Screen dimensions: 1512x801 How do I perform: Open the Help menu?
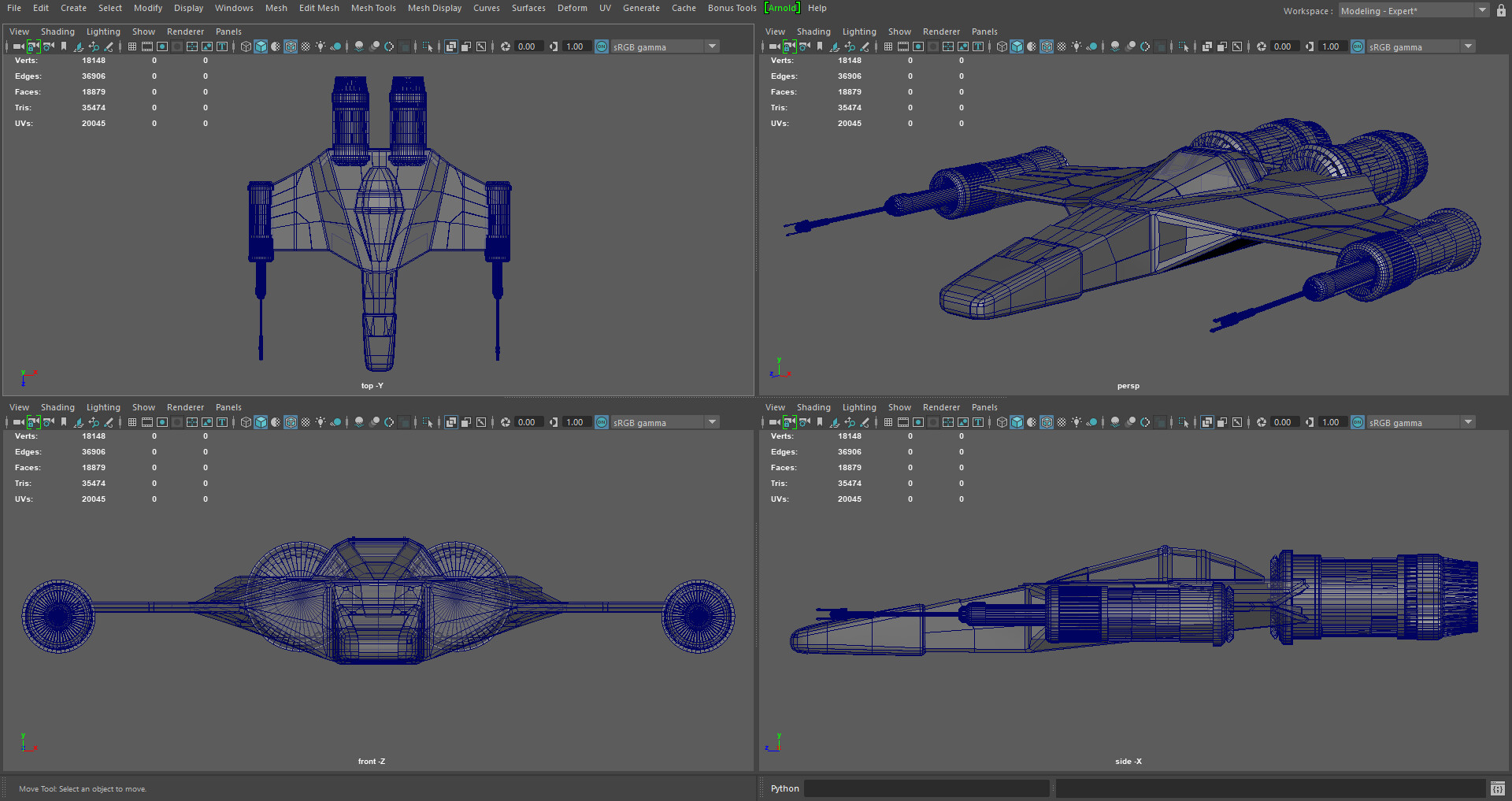click(x=817, y=8)
